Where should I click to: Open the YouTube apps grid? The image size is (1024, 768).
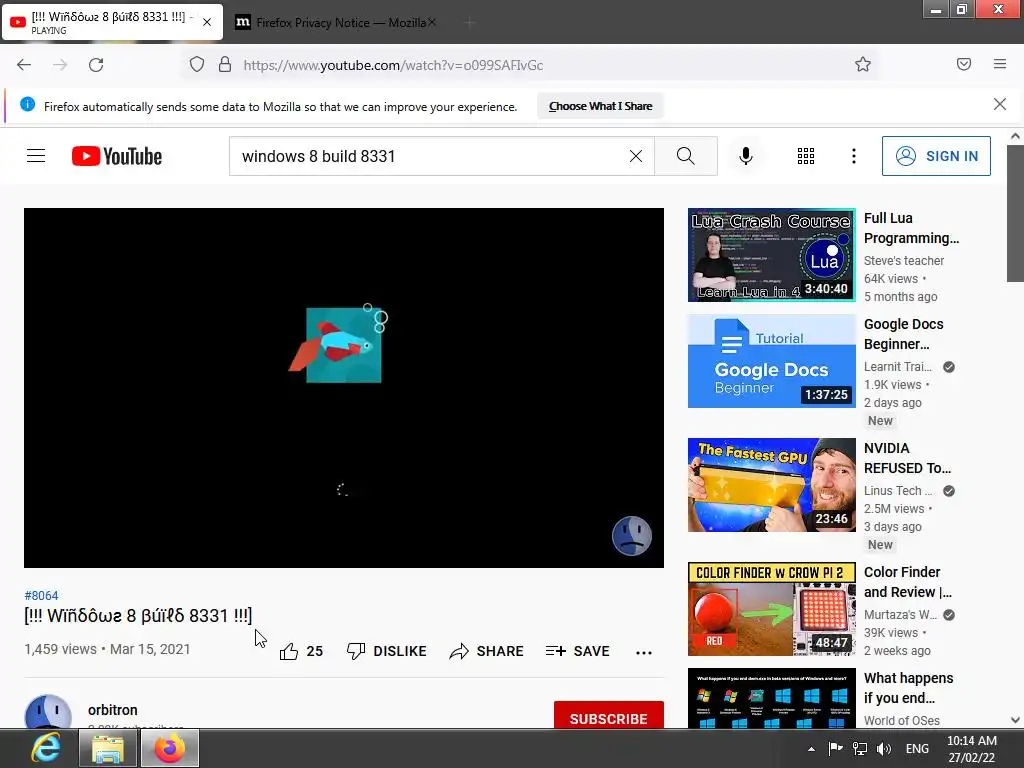tap(806, 156)
